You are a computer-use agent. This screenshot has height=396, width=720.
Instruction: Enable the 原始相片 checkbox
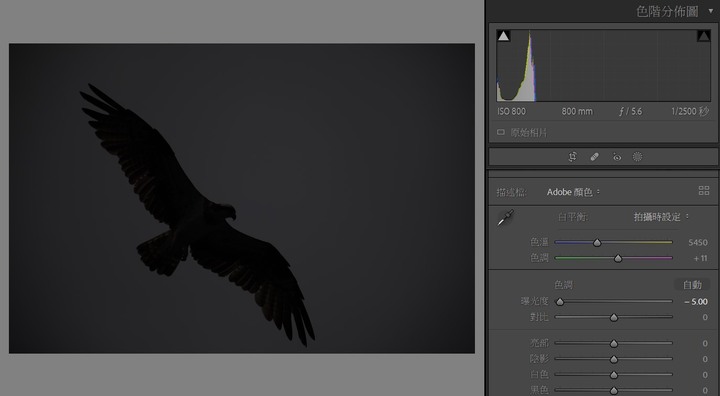tap(501, 132)
